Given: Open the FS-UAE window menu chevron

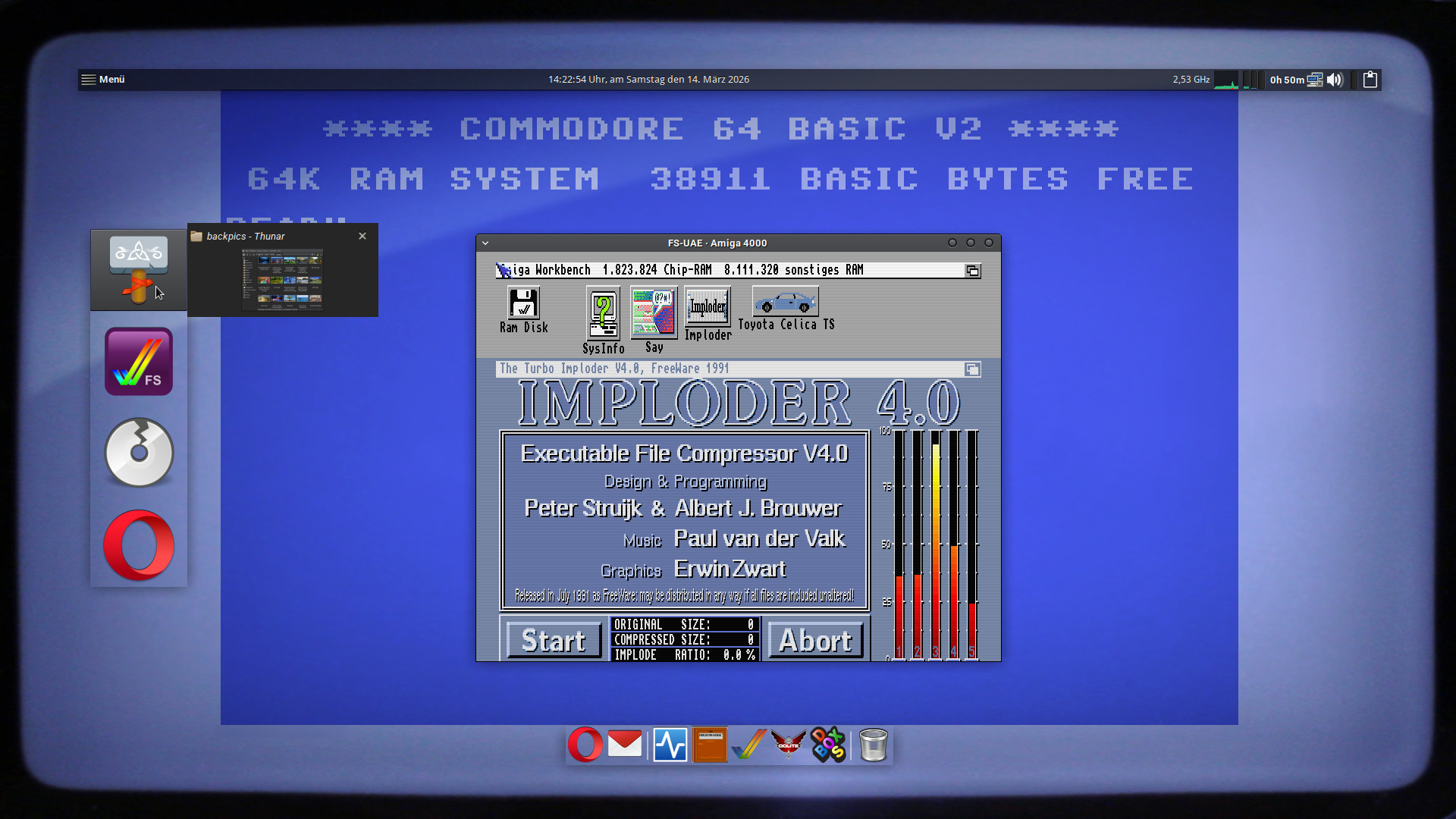Looking at the screenshot, I should pyautogui.click(x=485, y=243).
